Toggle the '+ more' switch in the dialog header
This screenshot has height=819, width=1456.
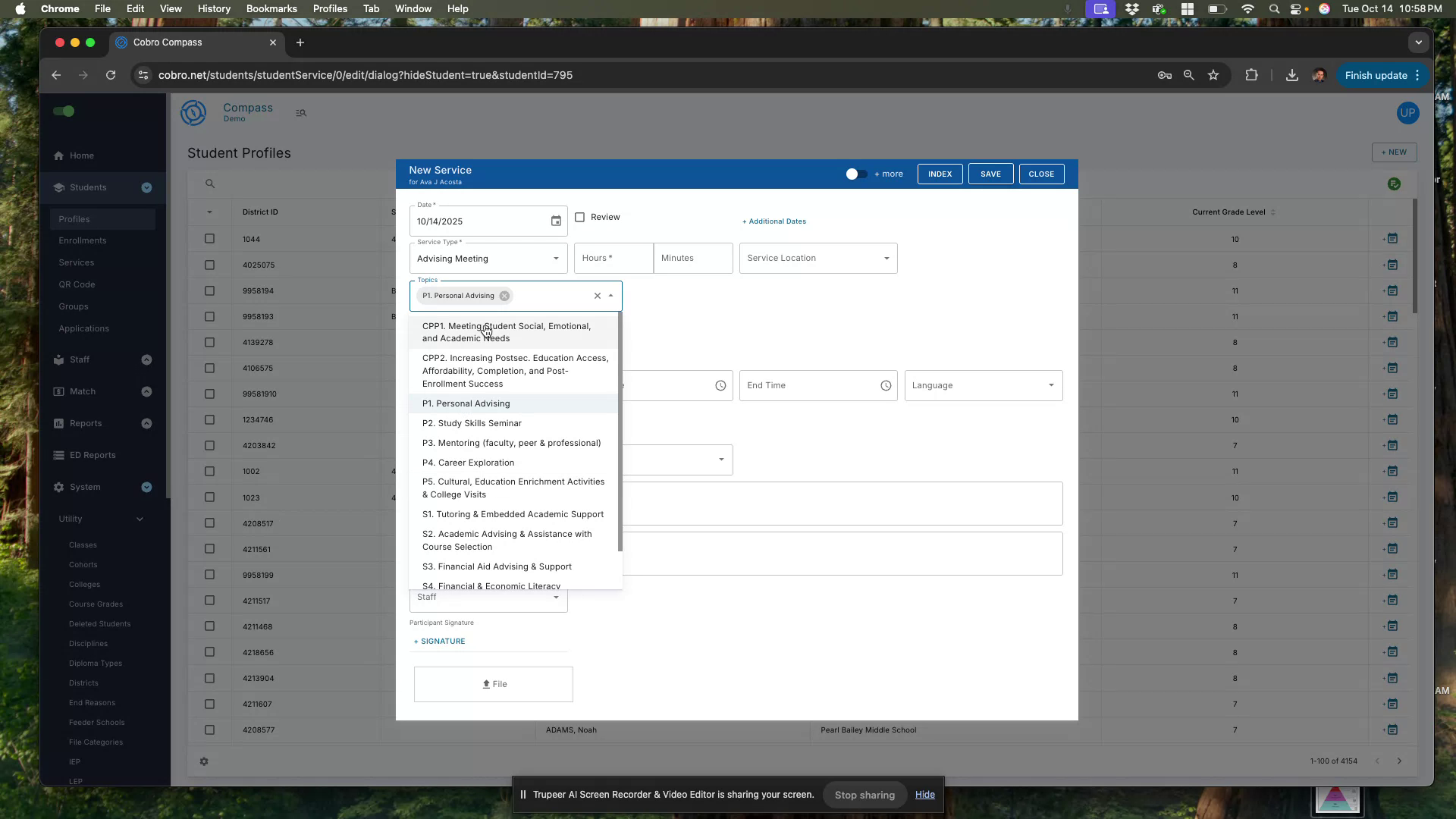(x=856, y=174)
